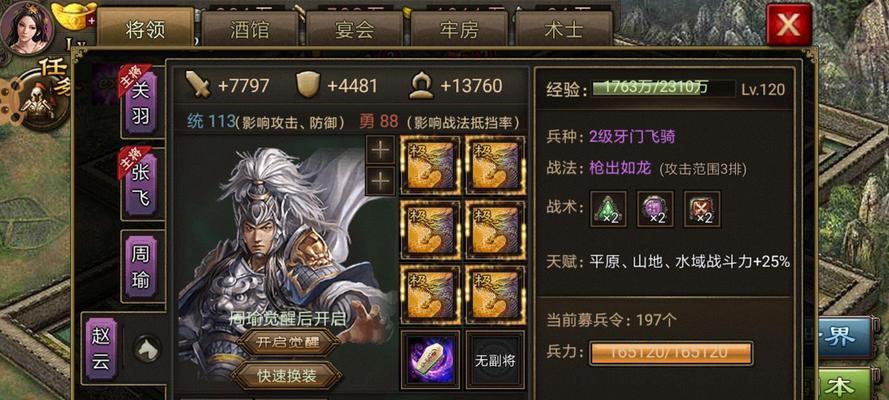The height and width of the screenshot is (400, 889).
Task: Select general 周瑜 from the list
Action: 140,266
